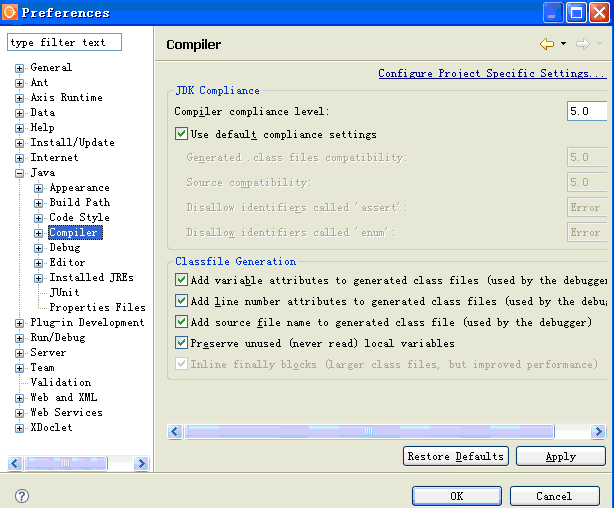This screenshot has width=614, height=510.
Task: Click compiler pane scroll left arrow
Action: tap(175, 432)
